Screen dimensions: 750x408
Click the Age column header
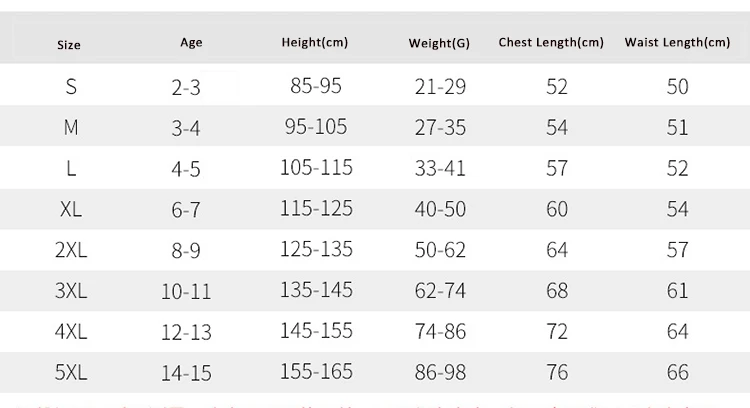[191, 42]
